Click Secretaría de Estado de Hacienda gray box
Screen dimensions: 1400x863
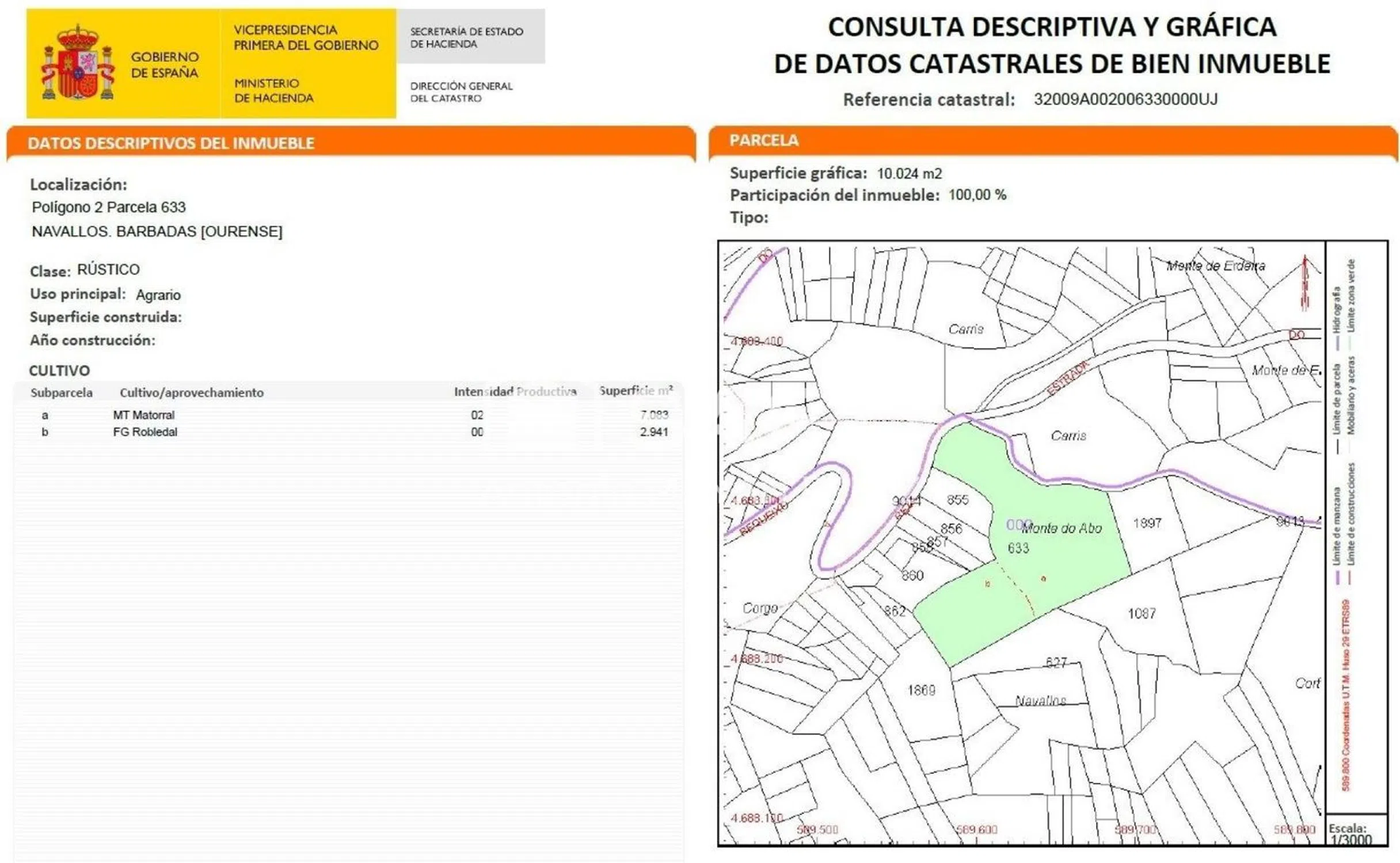469,37
